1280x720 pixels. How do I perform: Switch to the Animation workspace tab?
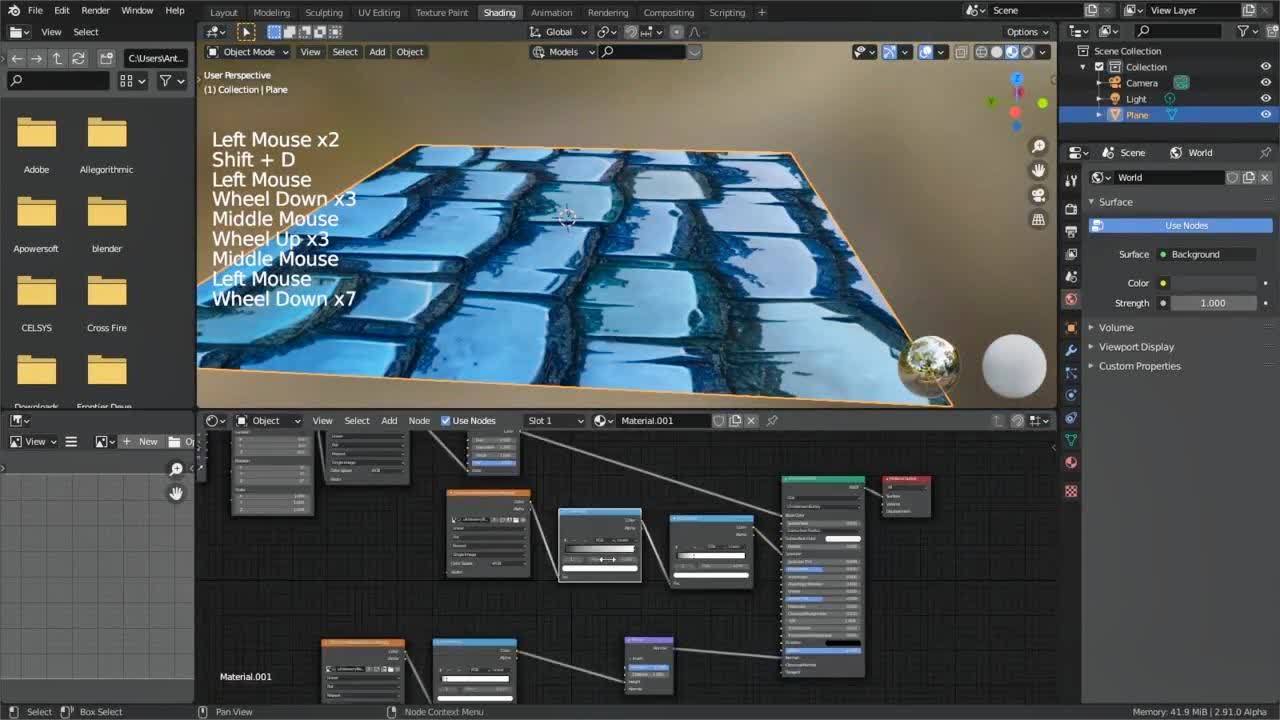552,12
